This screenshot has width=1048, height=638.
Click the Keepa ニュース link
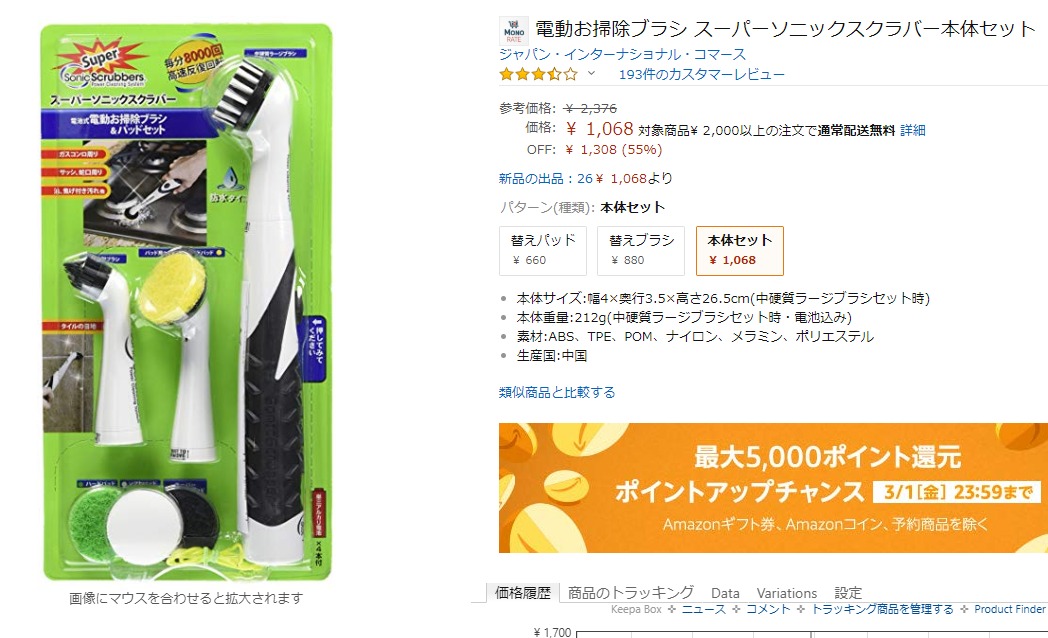click(704, 609)
